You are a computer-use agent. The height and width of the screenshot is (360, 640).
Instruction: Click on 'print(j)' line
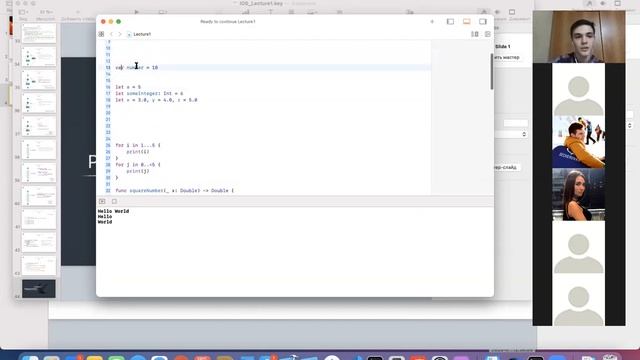138,171
